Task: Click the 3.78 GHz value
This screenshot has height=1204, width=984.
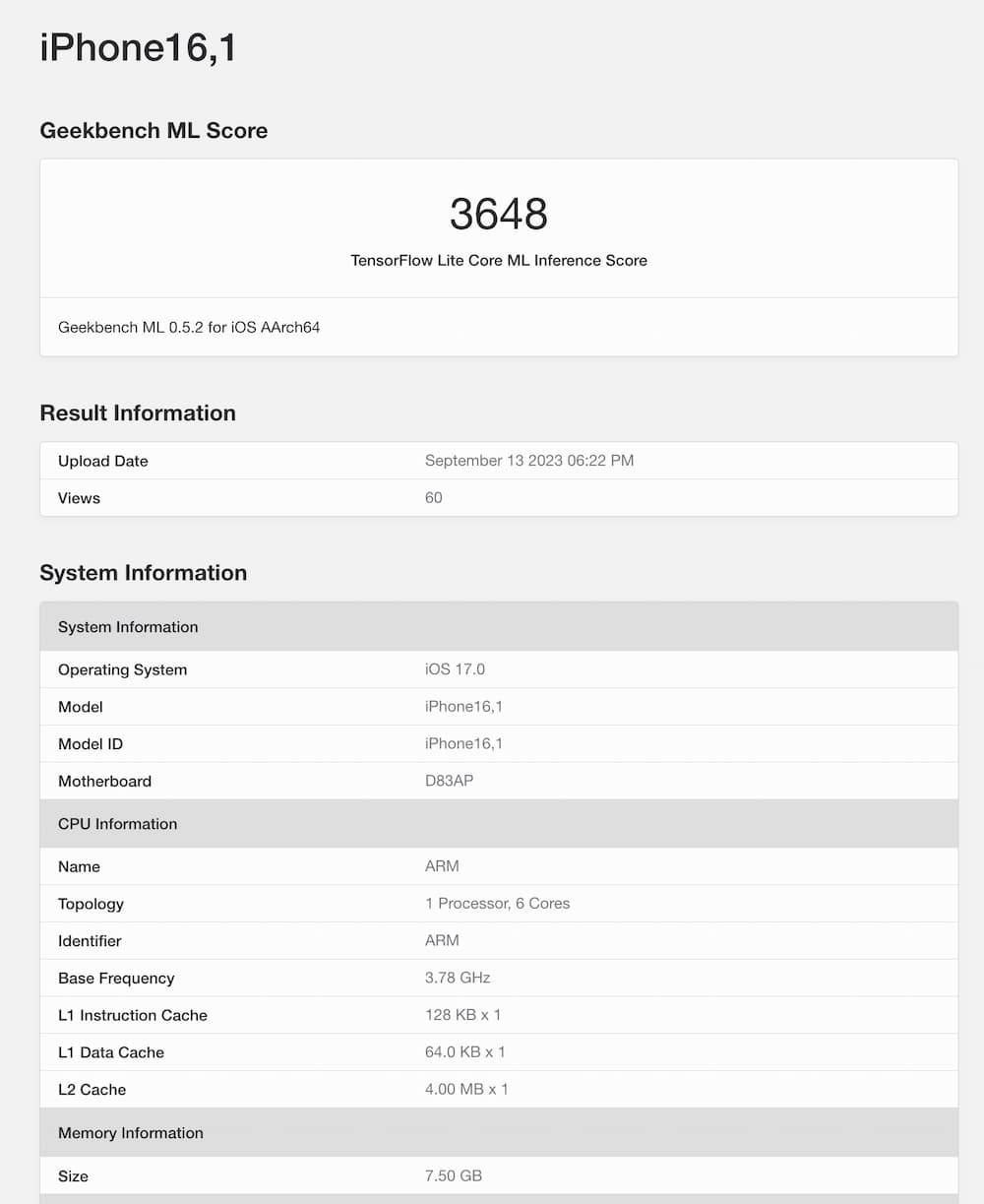Action: [x=458, y=979]
